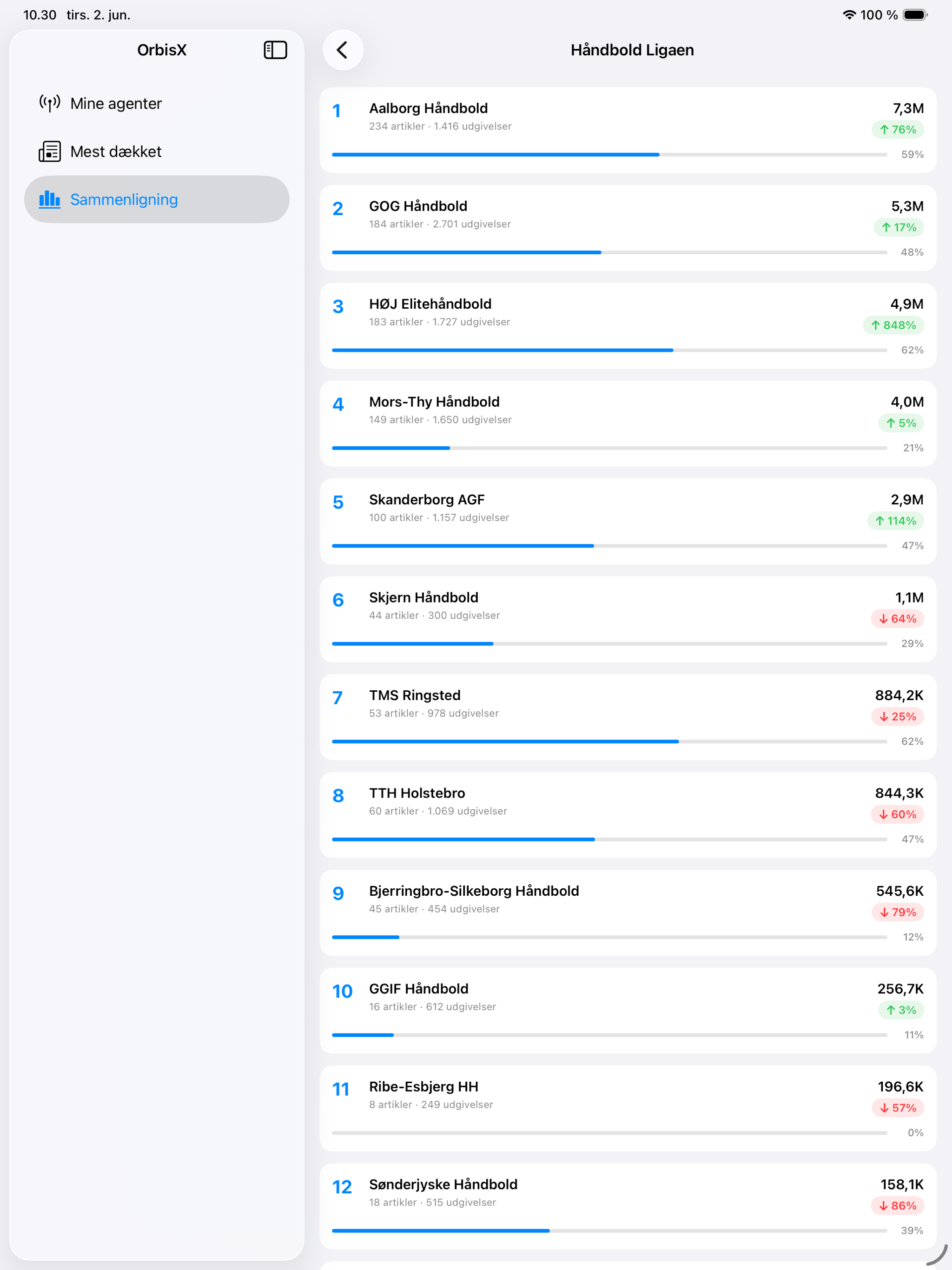Check the Wi-Fi status icon
The height and width of the screenshot is (1270, 952).
(849, 15)
